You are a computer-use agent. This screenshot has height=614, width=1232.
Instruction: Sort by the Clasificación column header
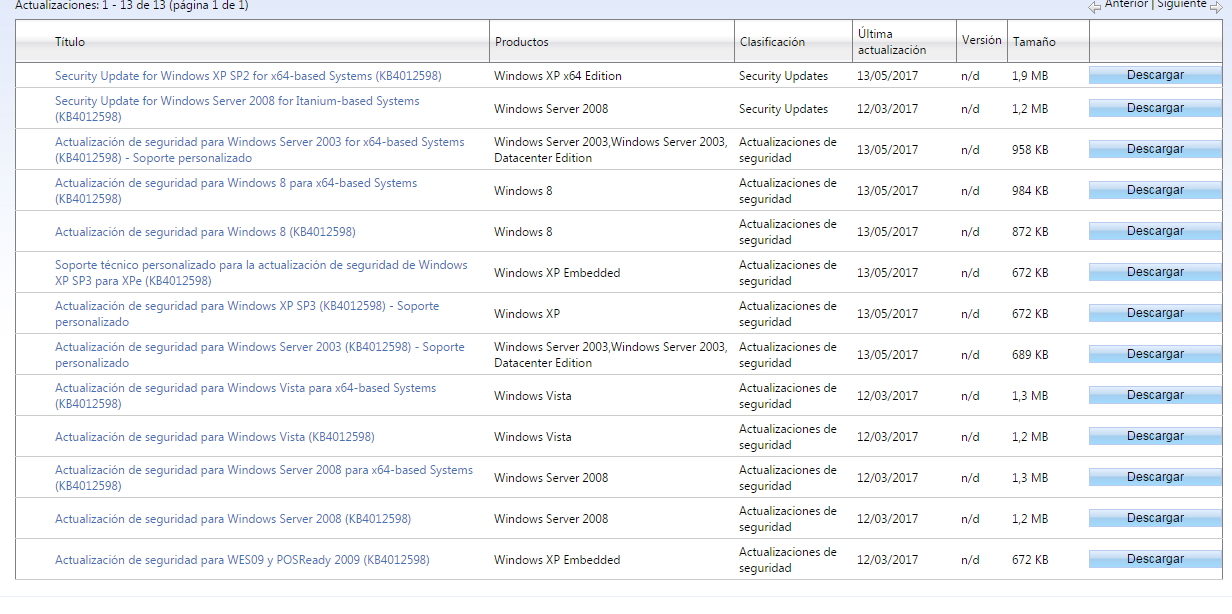tap(772, 42)
